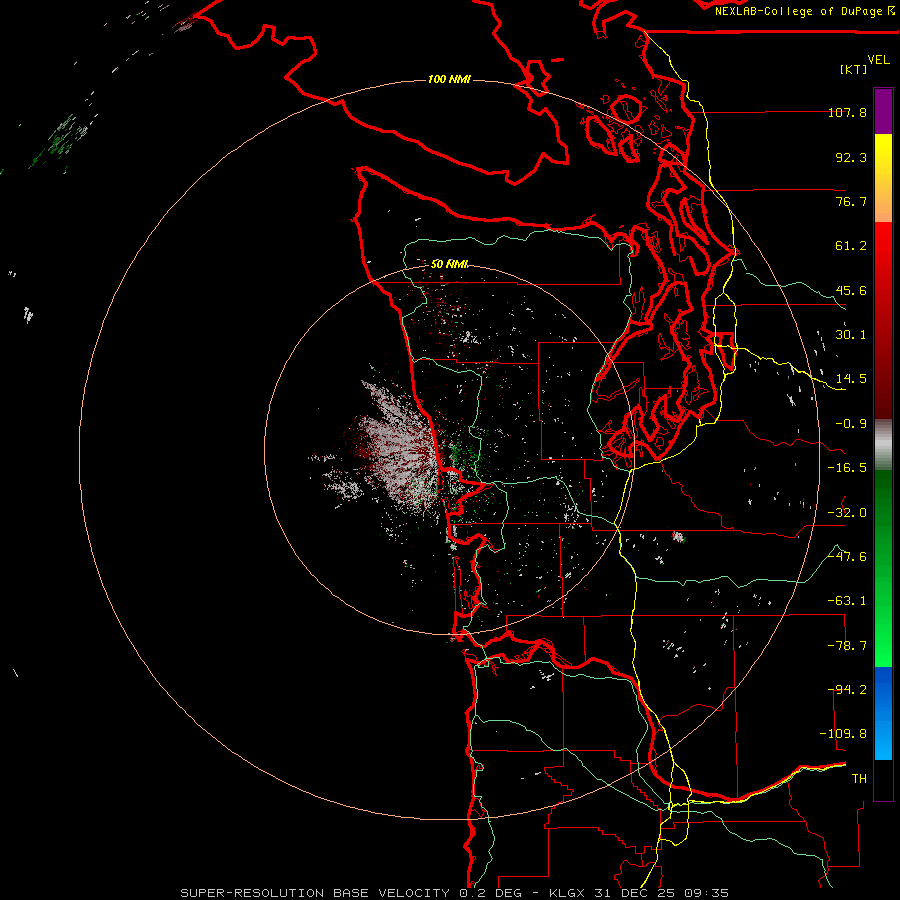
Task: Click the -109.8 value on velocity scale
Action: [843, 734]
